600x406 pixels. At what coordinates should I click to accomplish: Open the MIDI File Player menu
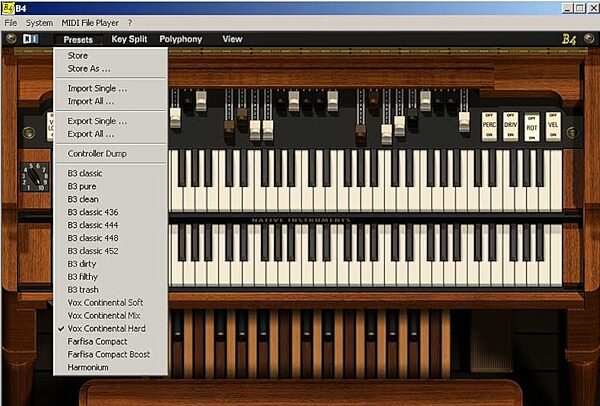pos(90,23)
